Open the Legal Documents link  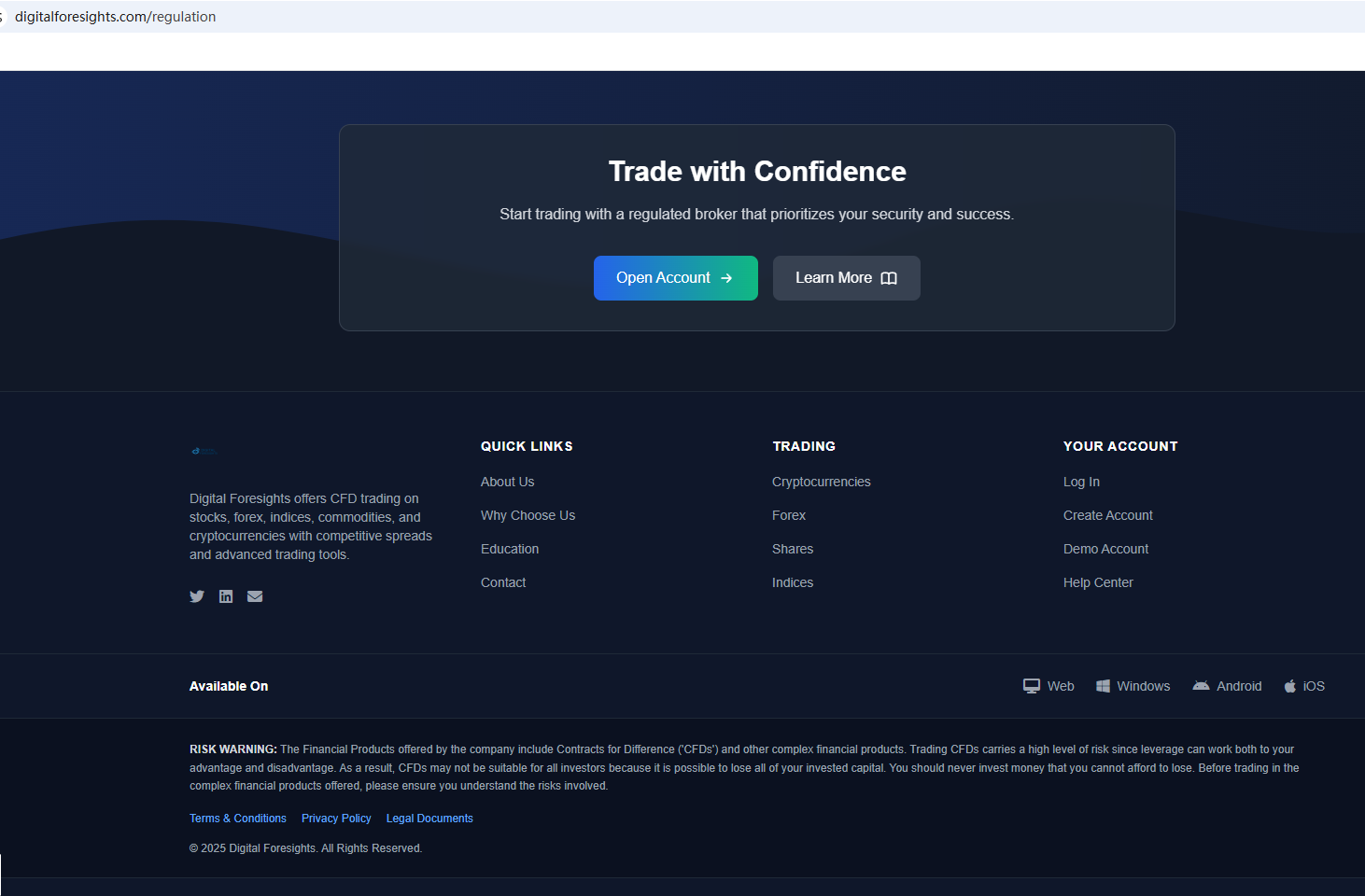[429, 819]
